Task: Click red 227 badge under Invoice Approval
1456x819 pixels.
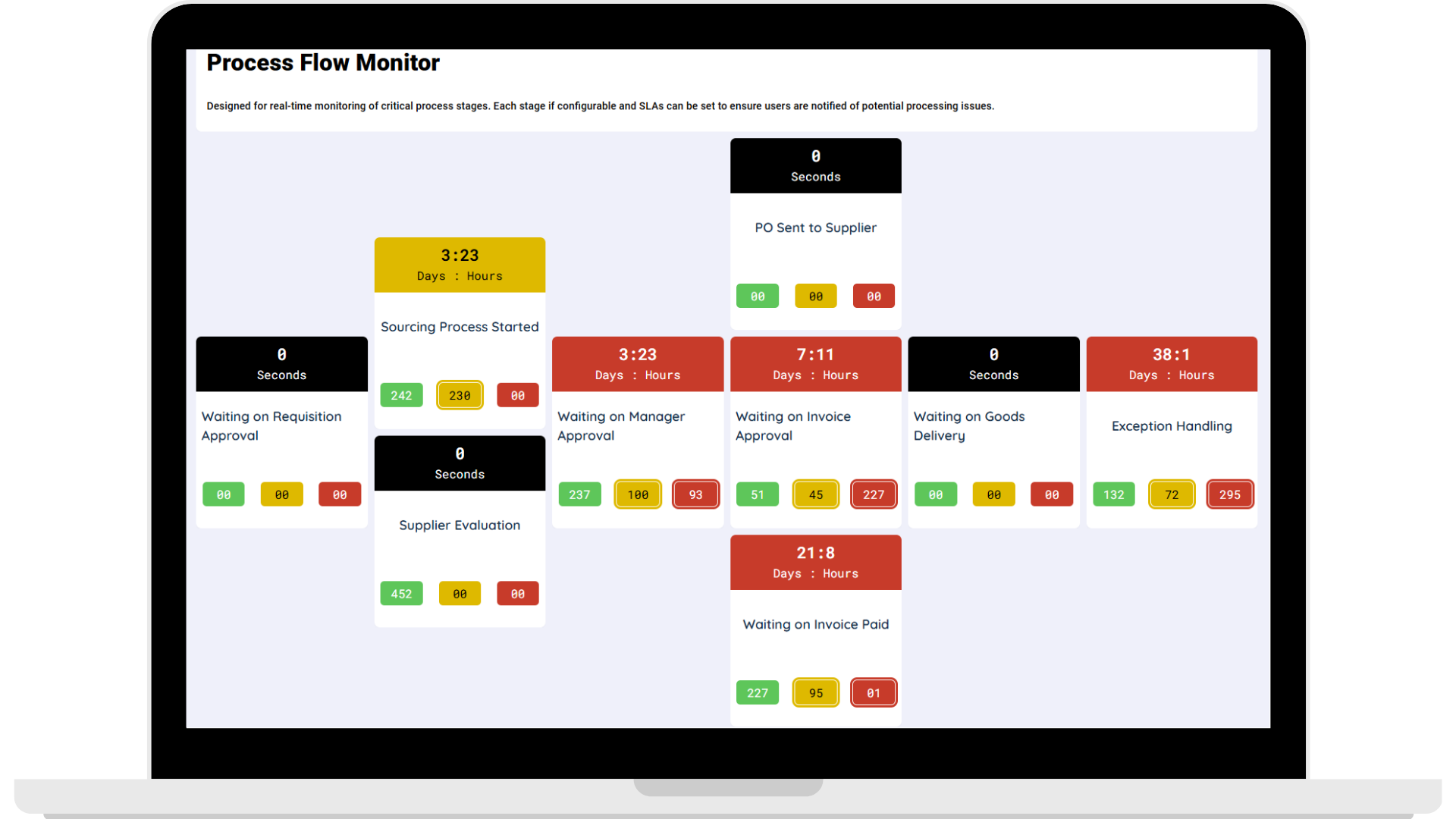Action: click(874, 494)
